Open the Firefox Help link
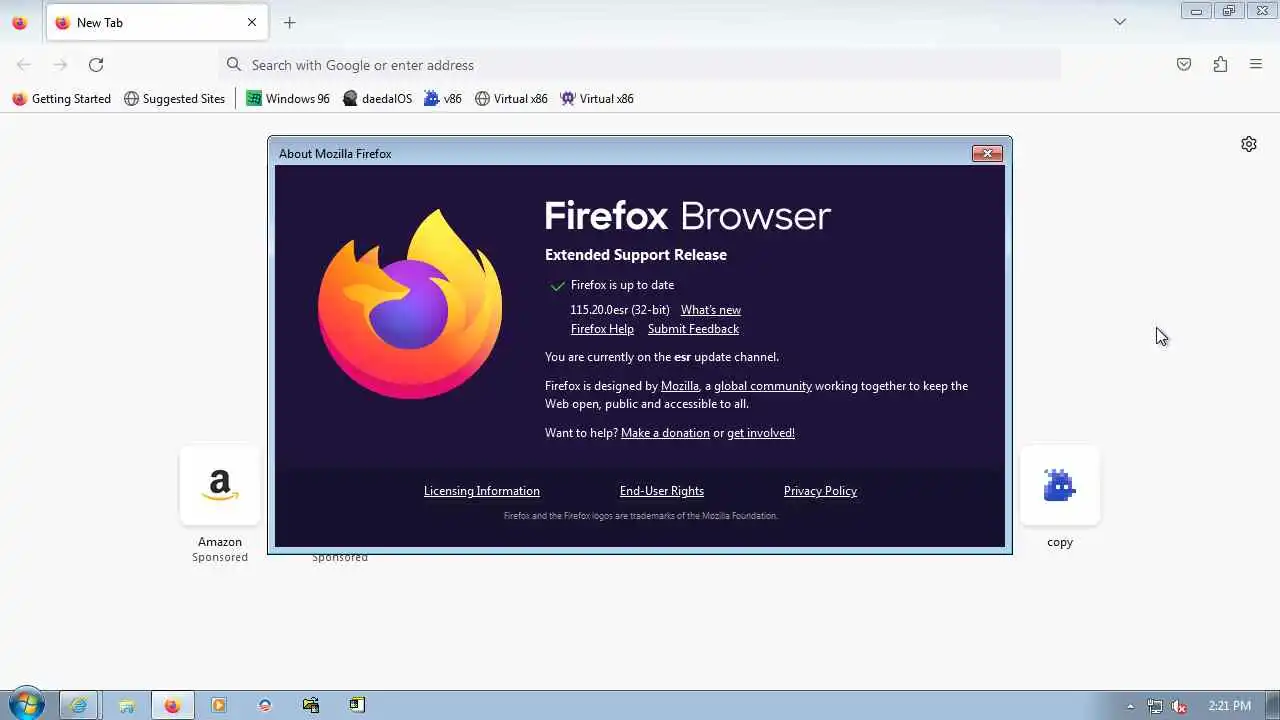This screenshot has height=720, width=1280. point(602,329)
